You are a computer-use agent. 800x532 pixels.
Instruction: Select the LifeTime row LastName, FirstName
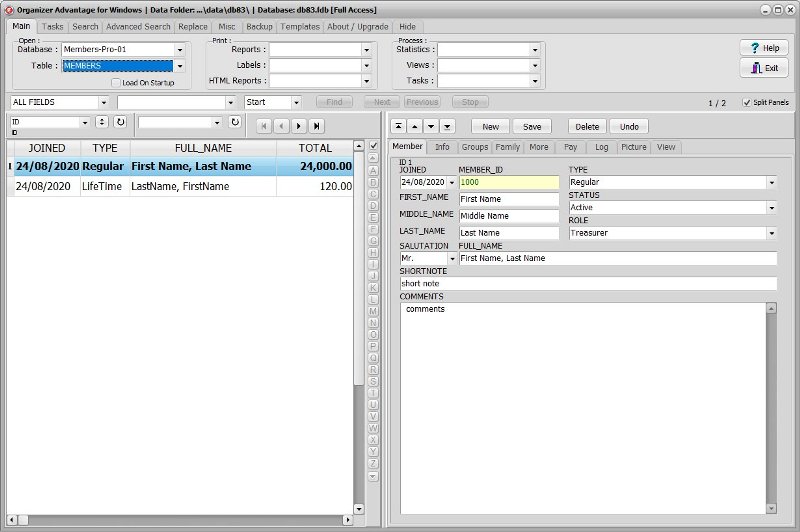pyautogui.click(x=180, y=186)
